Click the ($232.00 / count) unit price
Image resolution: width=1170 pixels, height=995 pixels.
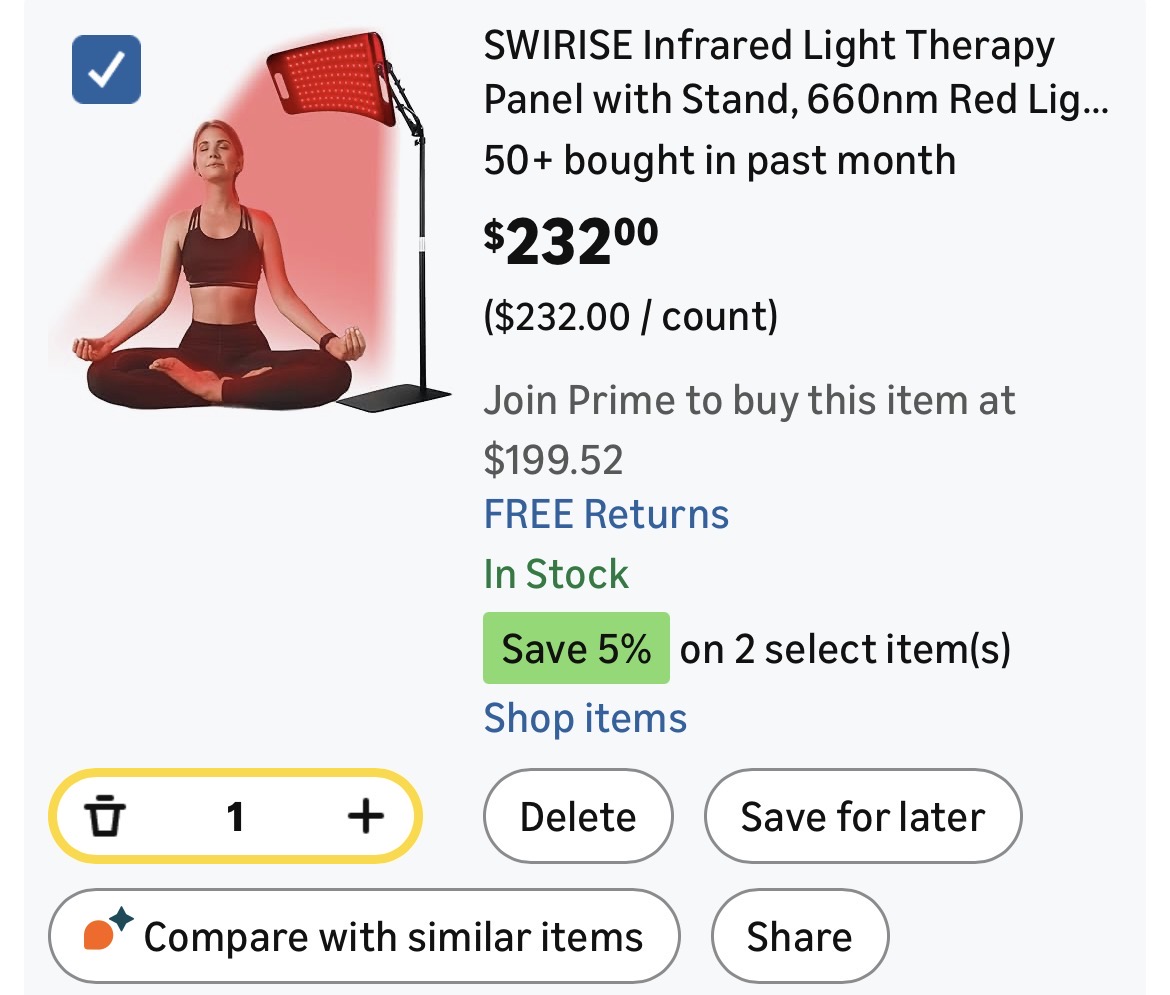[x=630, y=317]
